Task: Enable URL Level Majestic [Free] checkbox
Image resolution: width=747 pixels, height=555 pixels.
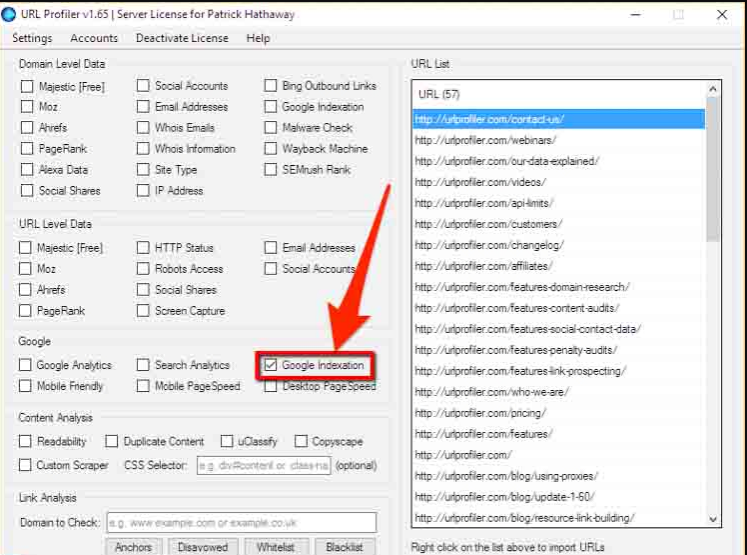Action: (25, 248)
